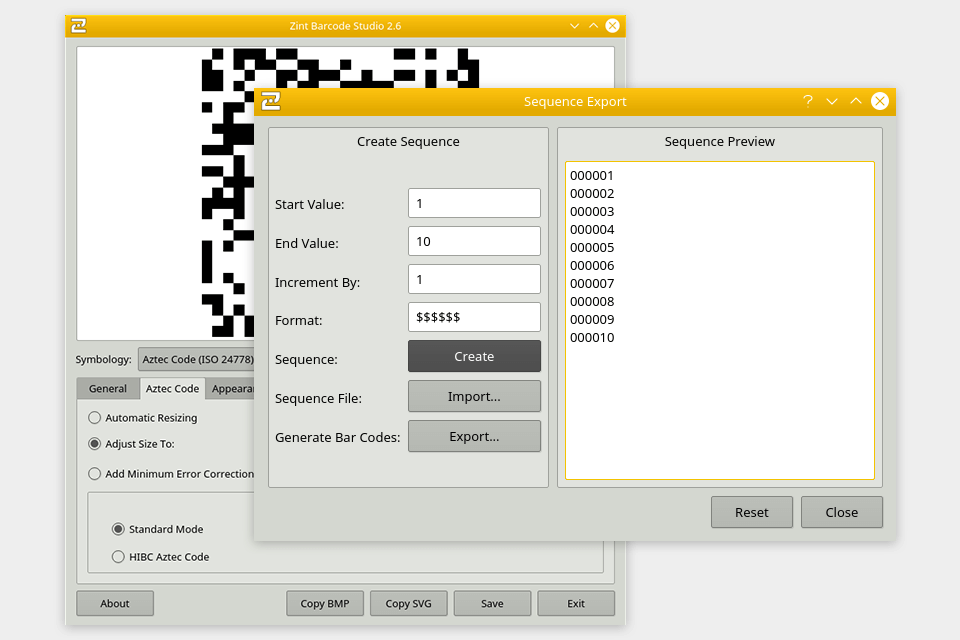
Task: Click the help question mark in Sequence Export
Action: click(808, 101)
